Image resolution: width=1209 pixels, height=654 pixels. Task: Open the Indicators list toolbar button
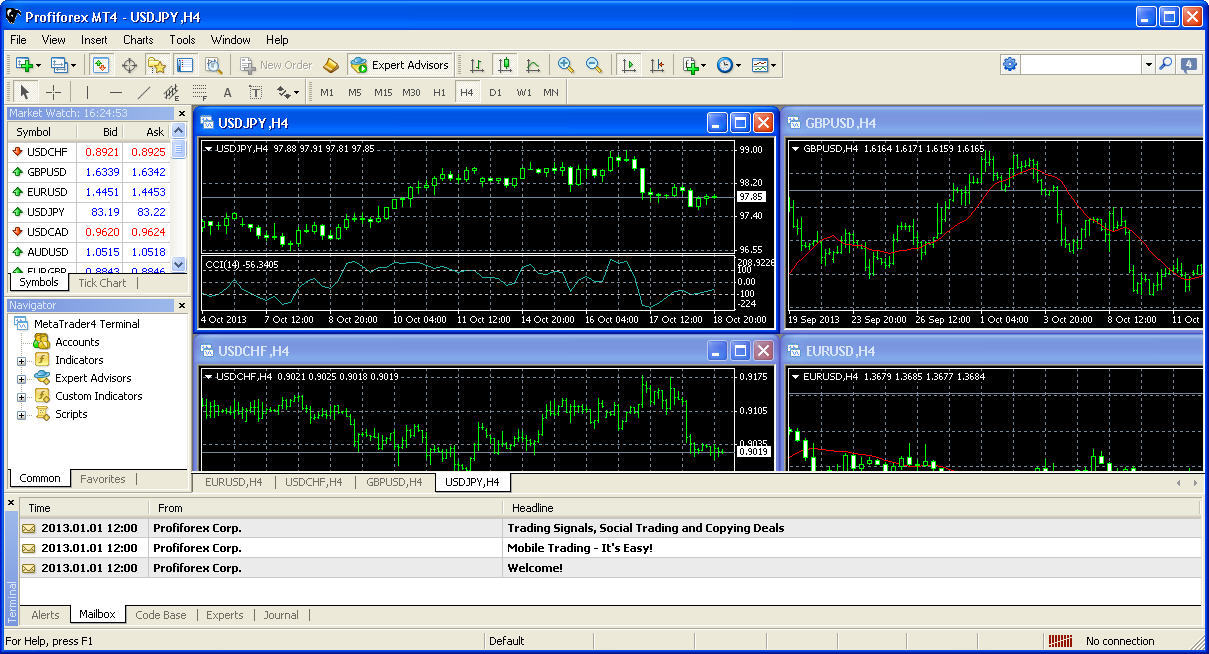[x=694, y=65]
